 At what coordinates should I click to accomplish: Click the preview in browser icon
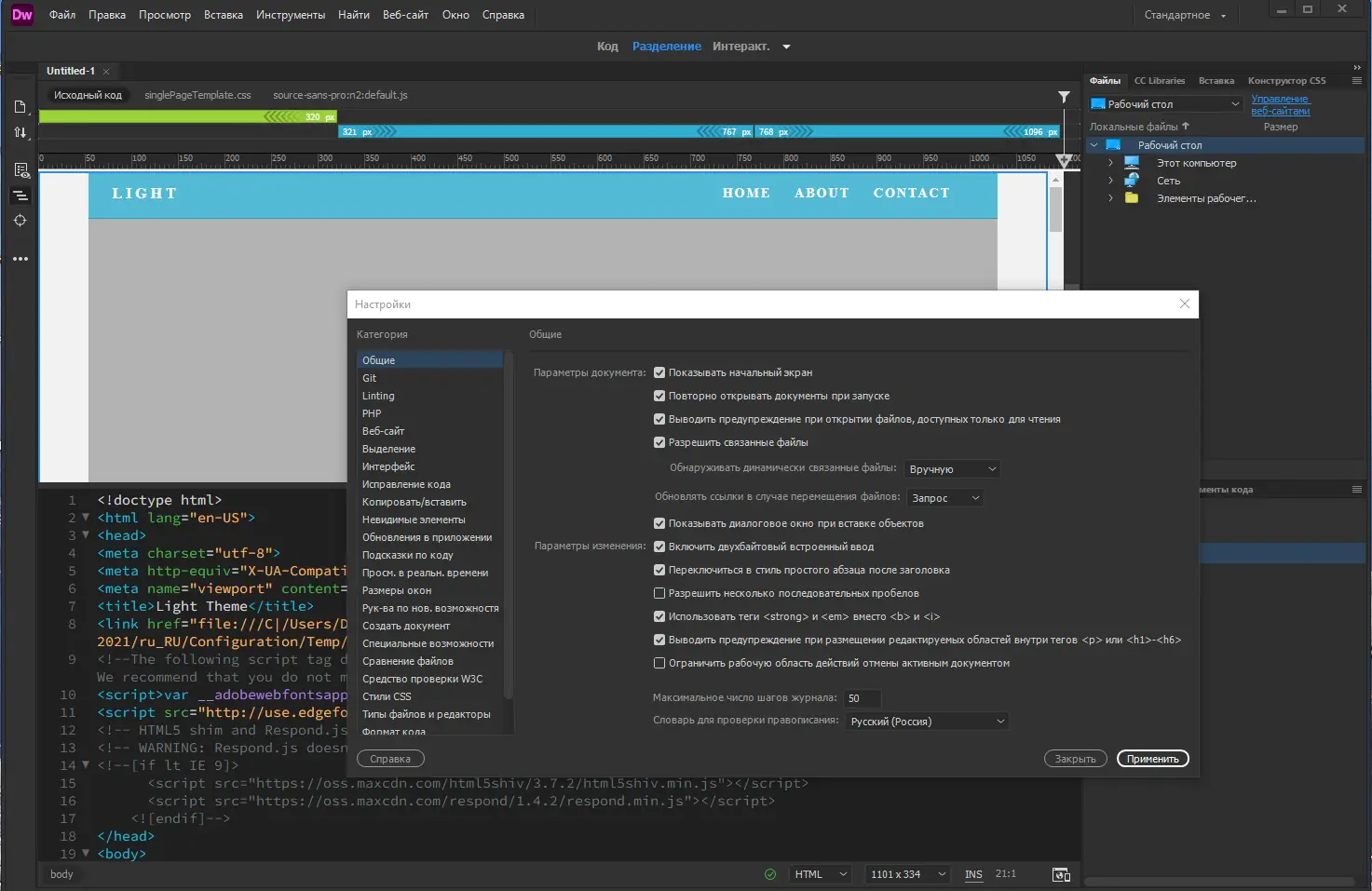[x=1061, y=875]
